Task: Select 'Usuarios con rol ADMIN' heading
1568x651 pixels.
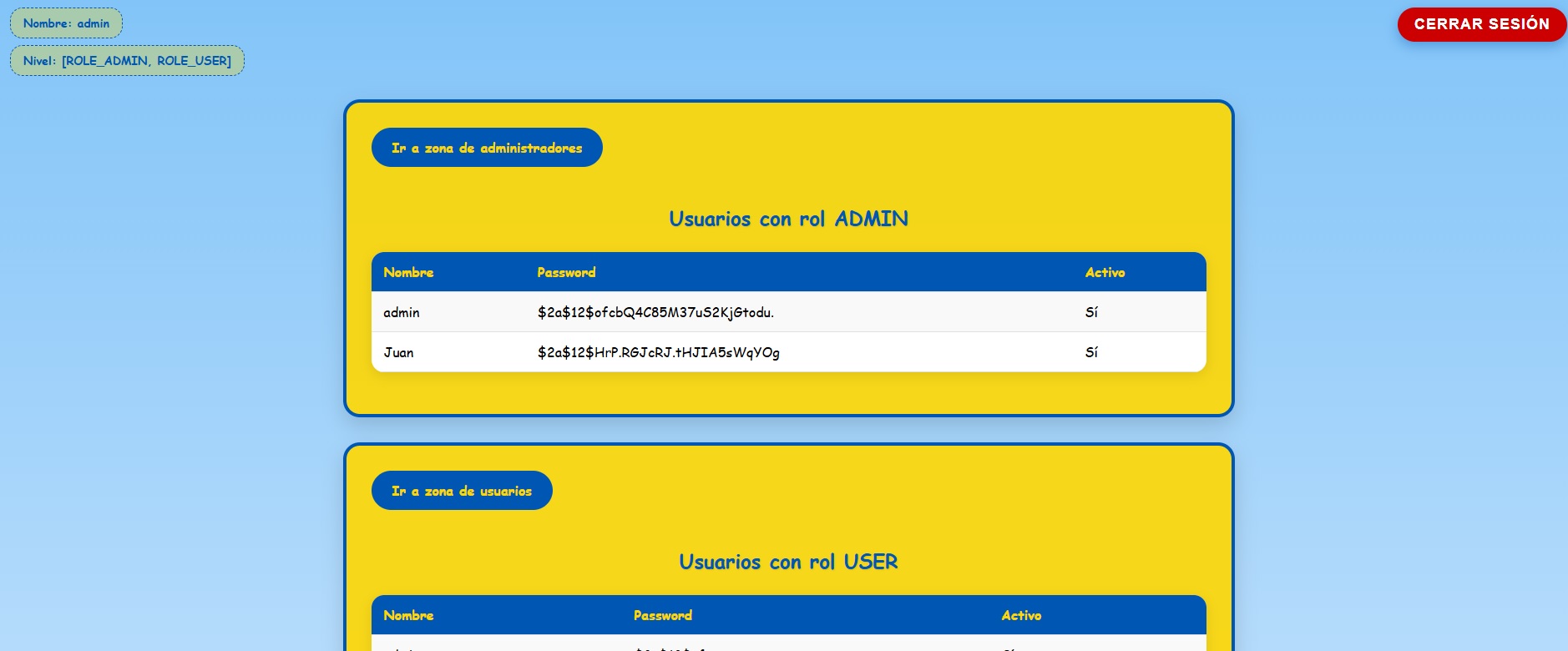Action: (x=788, y=219)
